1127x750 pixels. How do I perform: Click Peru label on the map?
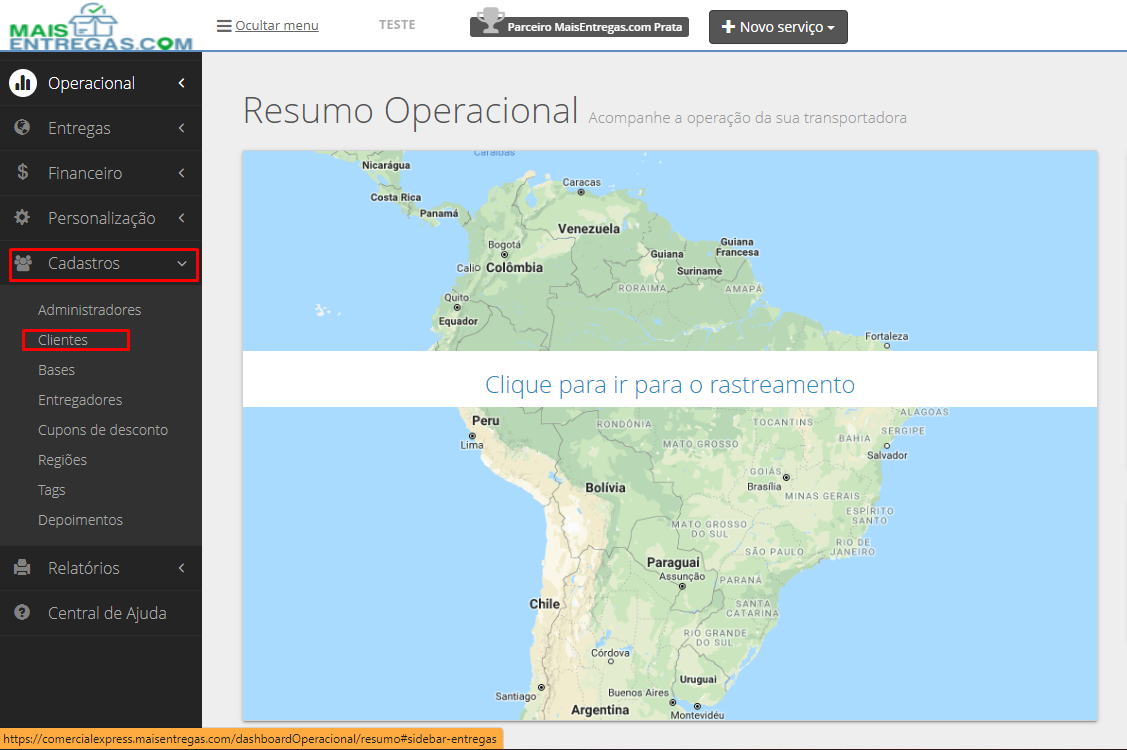[x=485, y=421]
